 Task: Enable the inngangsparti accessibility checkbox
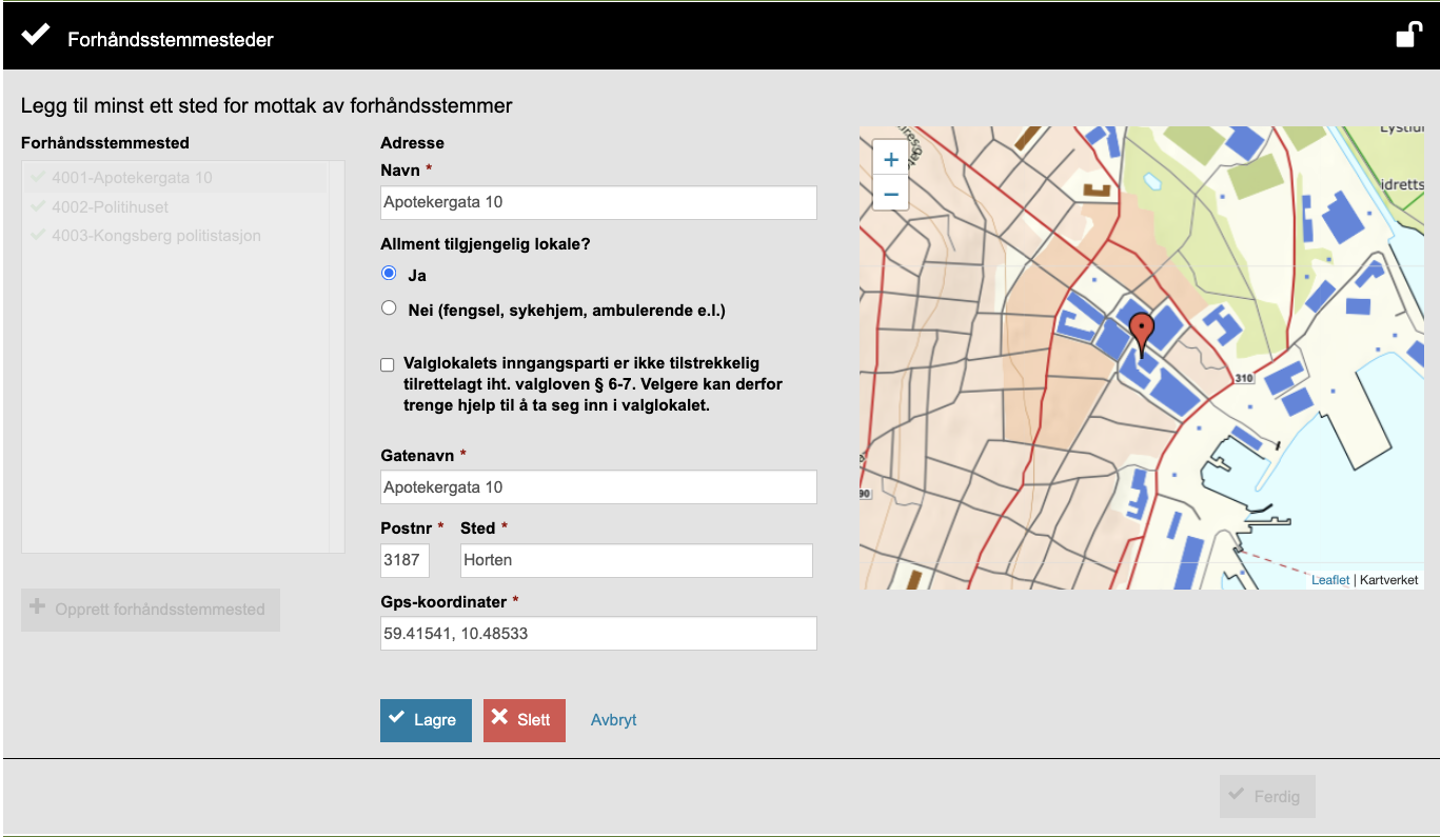(x=388, y=365)
